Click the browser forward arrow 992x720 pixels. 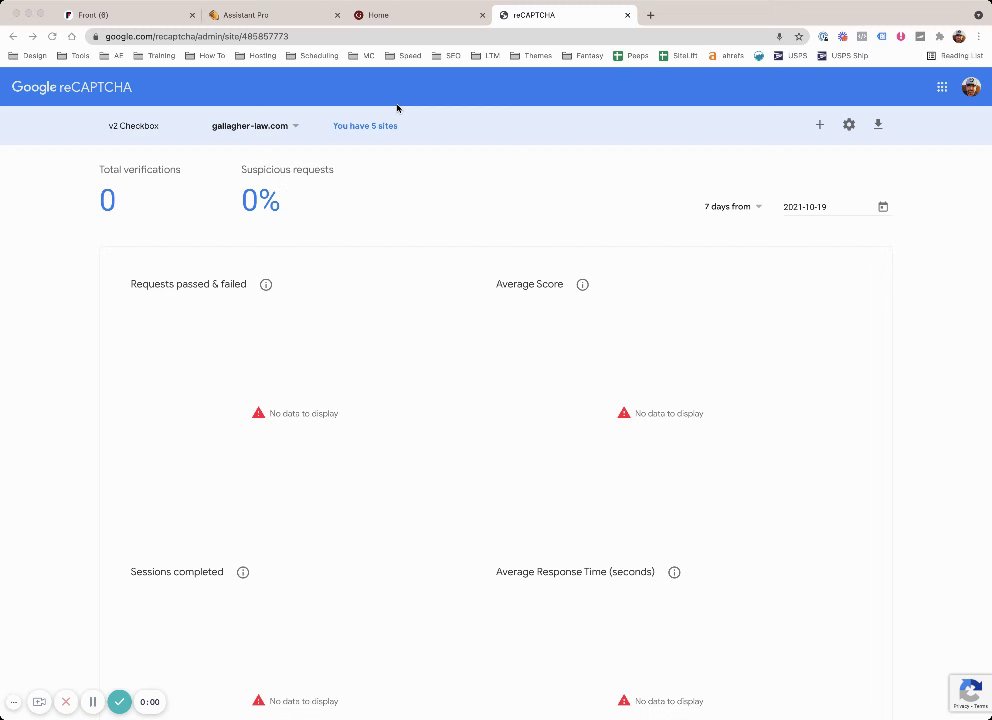(33, 37)
